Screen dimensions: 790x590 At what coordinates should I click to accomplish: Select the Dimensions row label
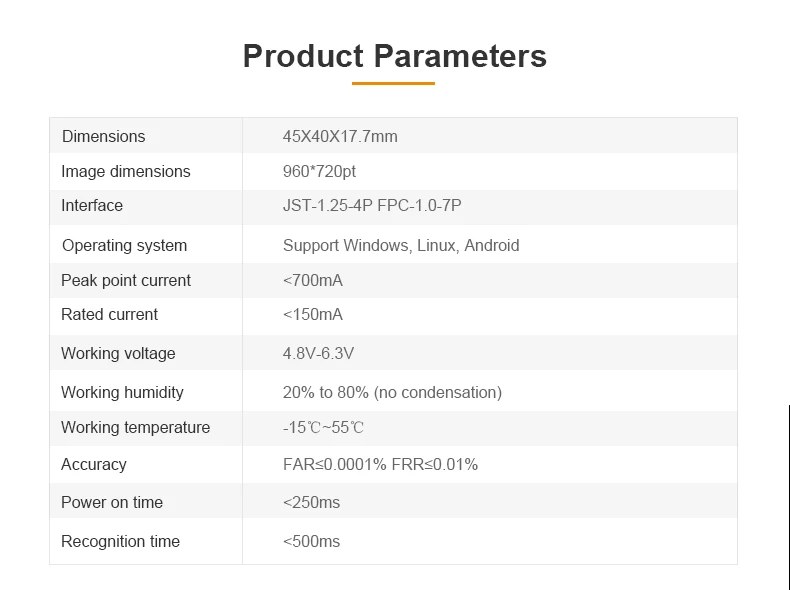pyautogui.click(x=103, y=136)
